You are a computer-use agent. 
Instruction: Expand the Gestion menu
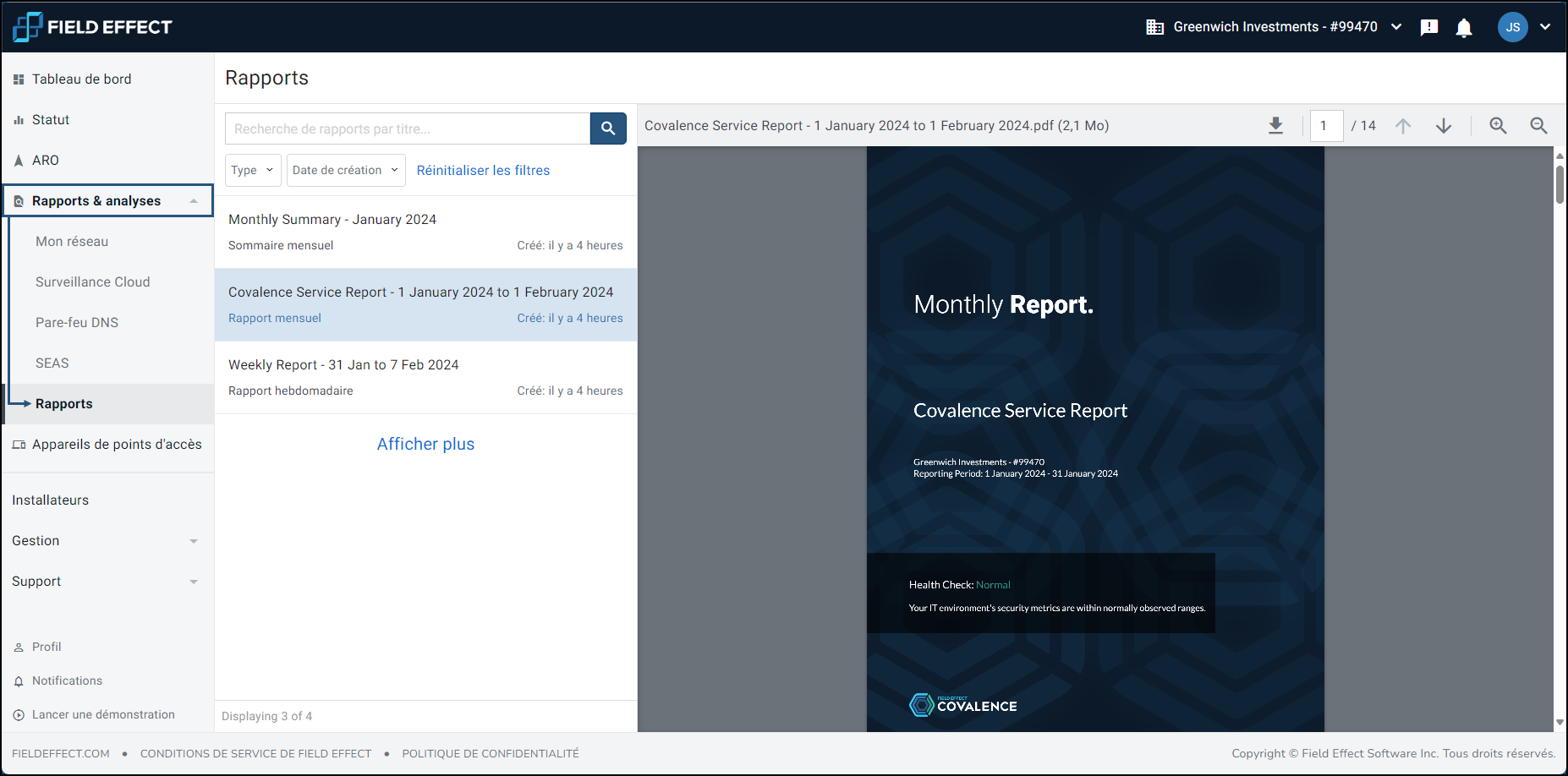[194, 541]
